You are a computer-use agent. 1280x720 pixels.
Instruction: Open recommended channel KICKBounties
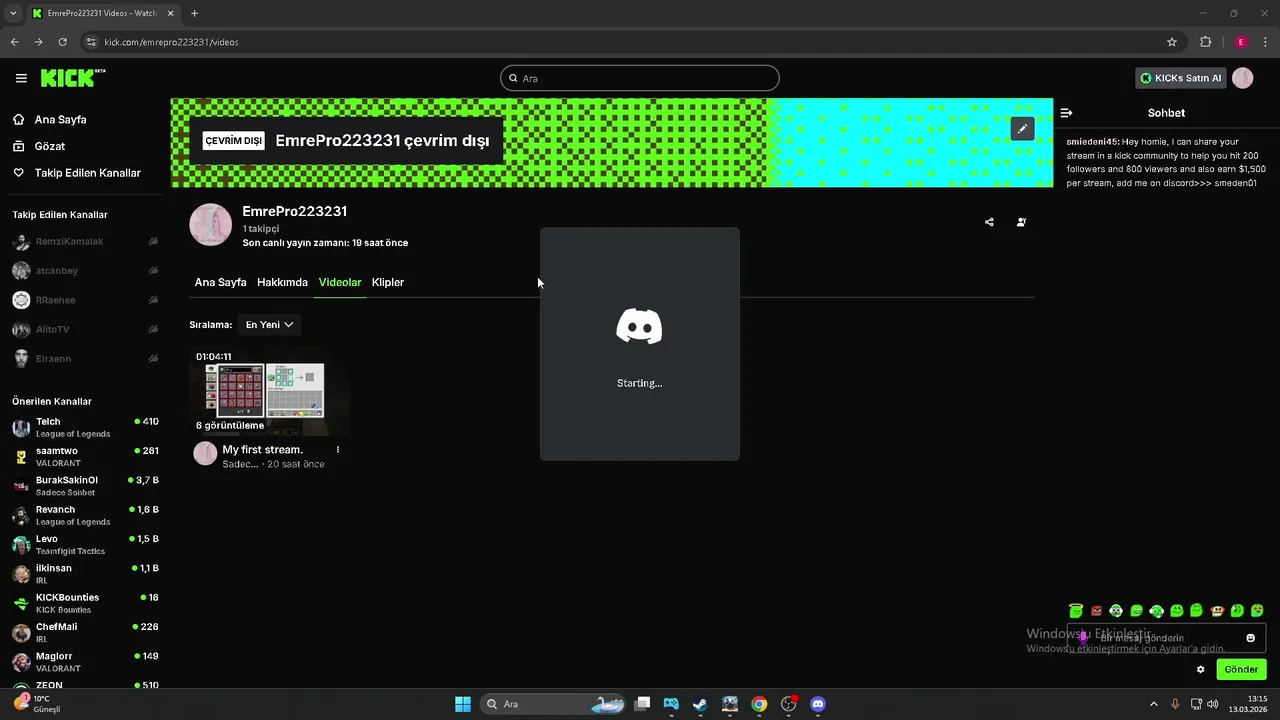[85, 603]
